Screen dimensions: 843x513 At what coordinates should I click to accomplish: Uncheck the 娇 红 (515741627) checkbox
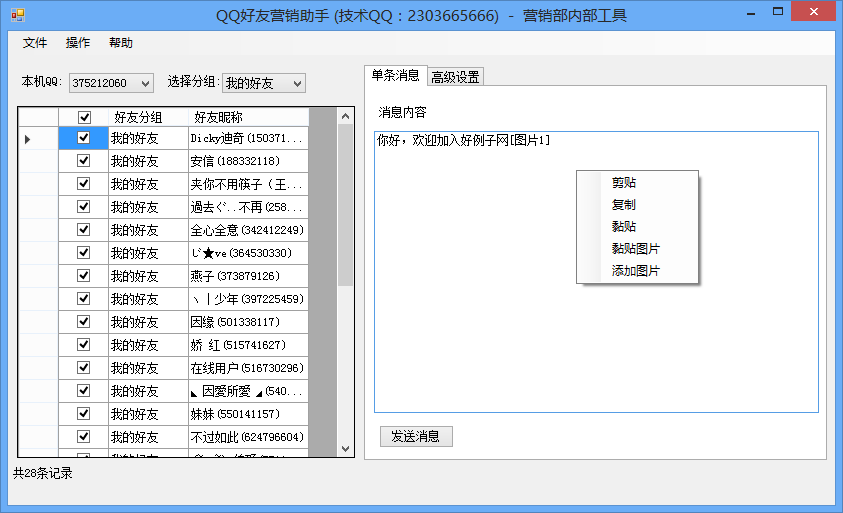83,345
